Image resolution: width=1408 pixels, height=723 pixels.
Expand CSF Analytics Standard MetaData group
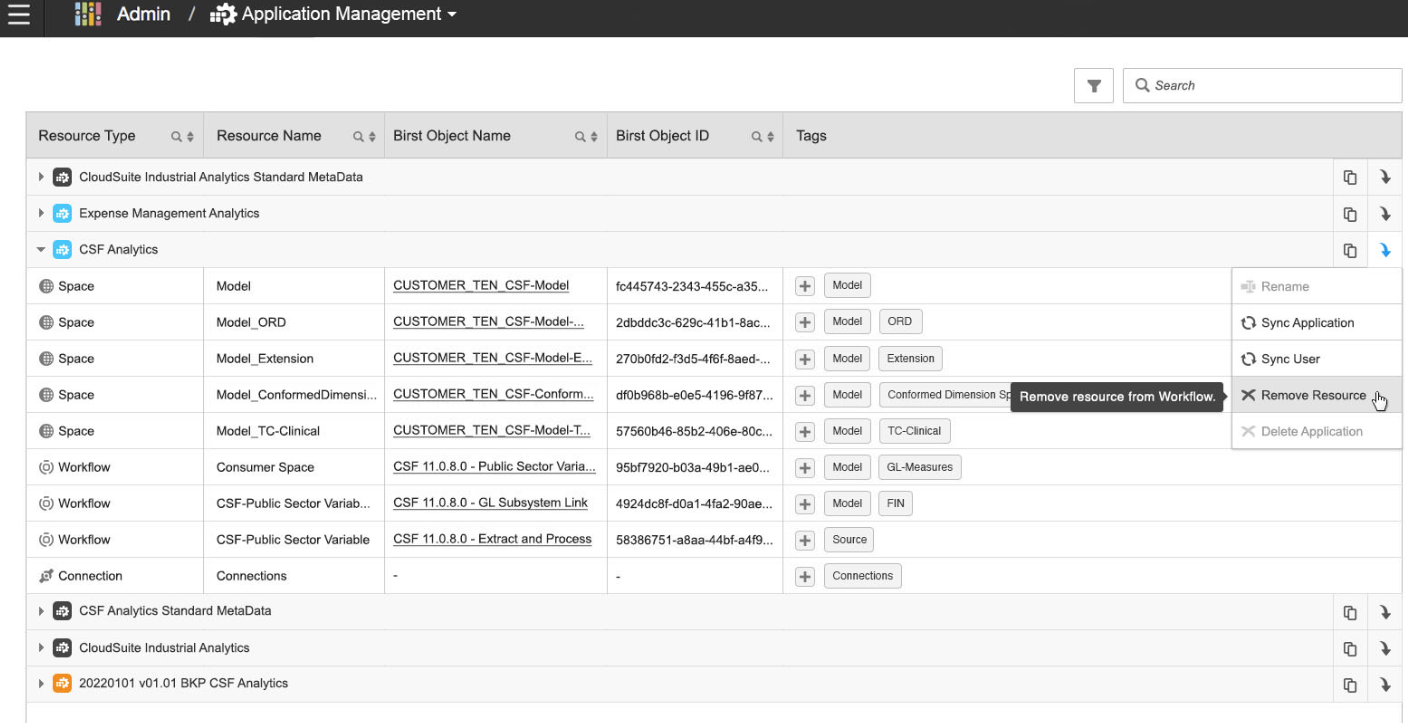tap(41, 611)
